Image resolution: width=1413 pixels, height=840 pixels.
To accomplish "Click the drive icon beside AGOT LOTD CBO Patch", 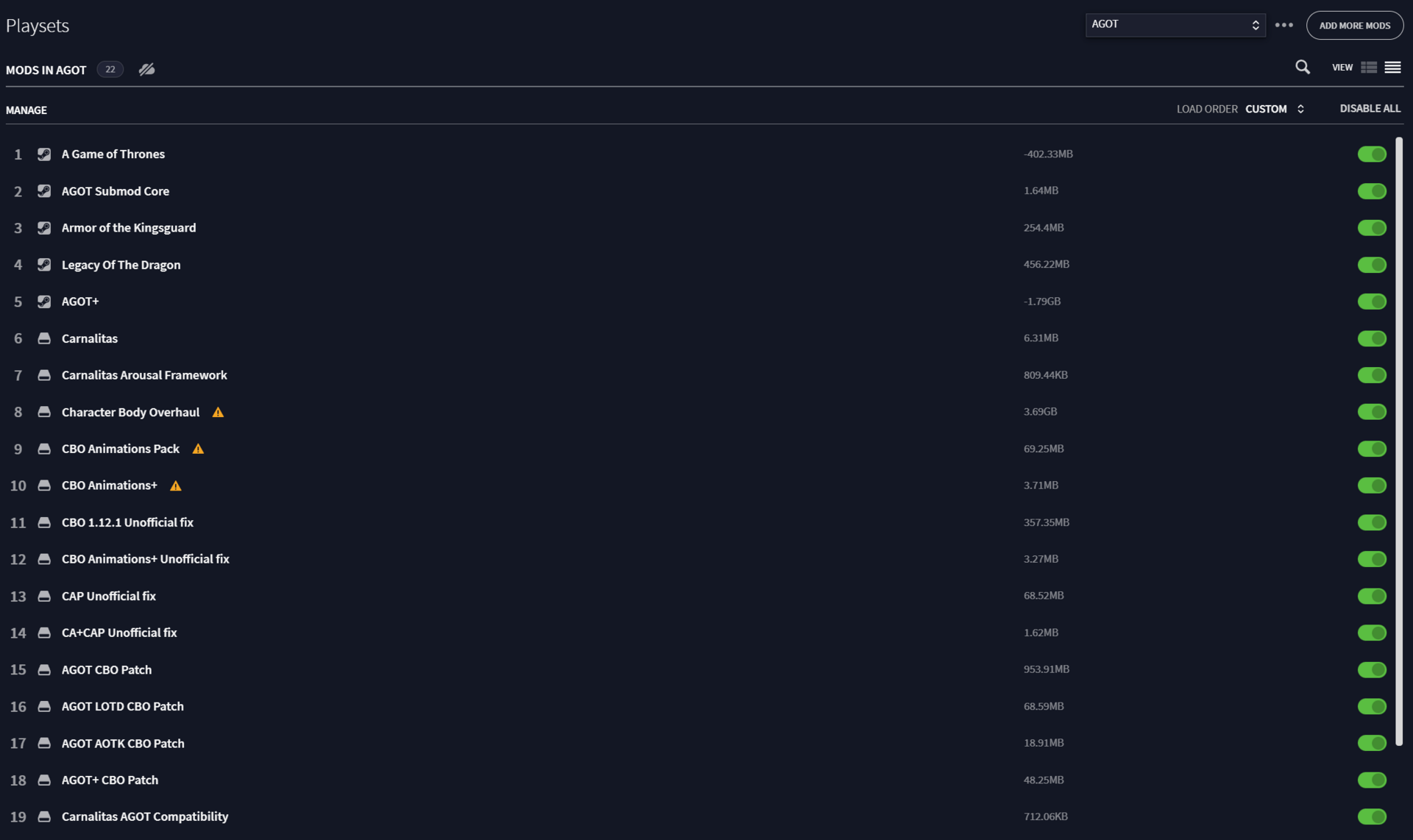I will (x=44, y=706).
